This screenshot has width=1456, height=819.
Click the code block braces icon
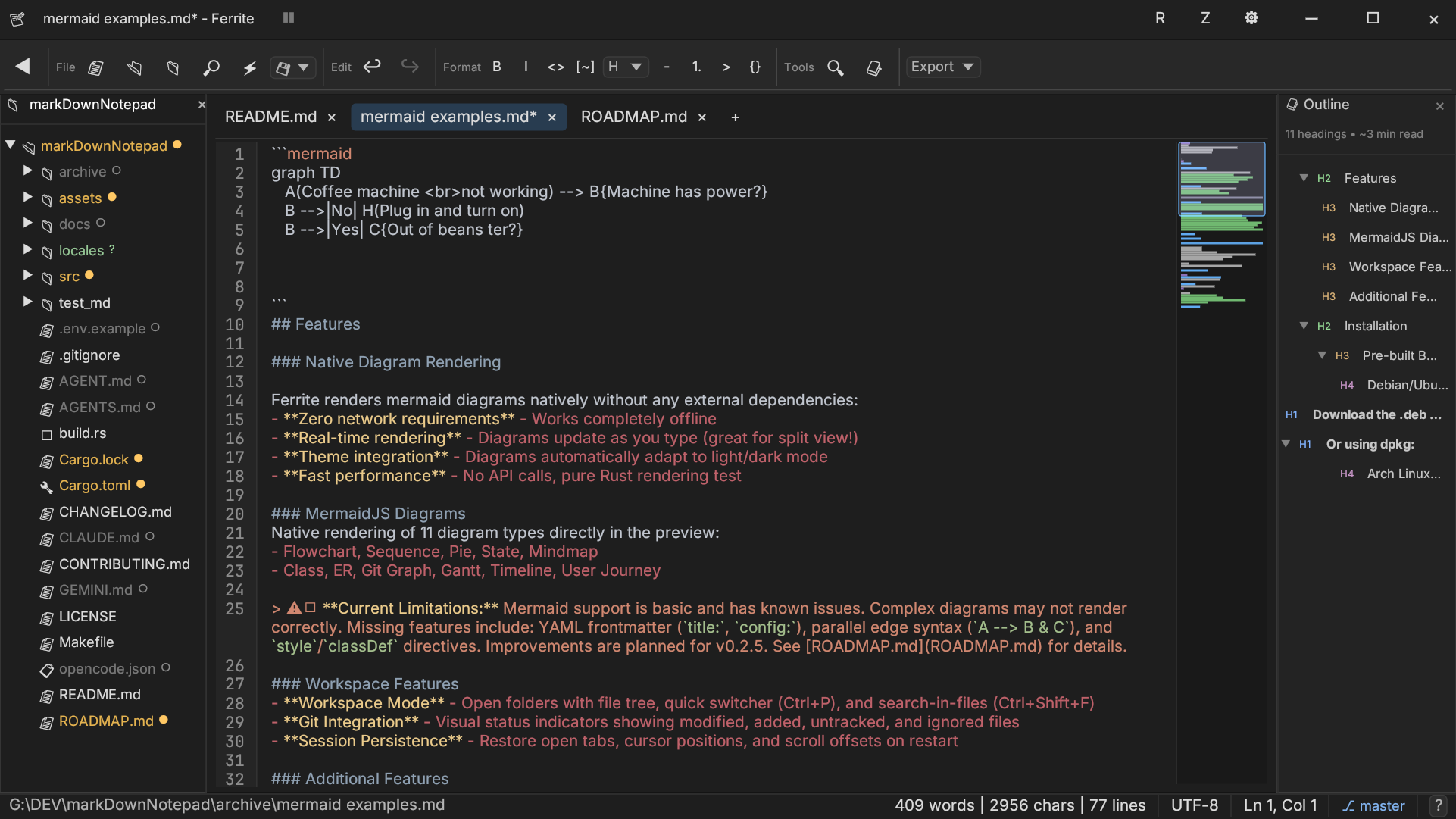[755, 67]
